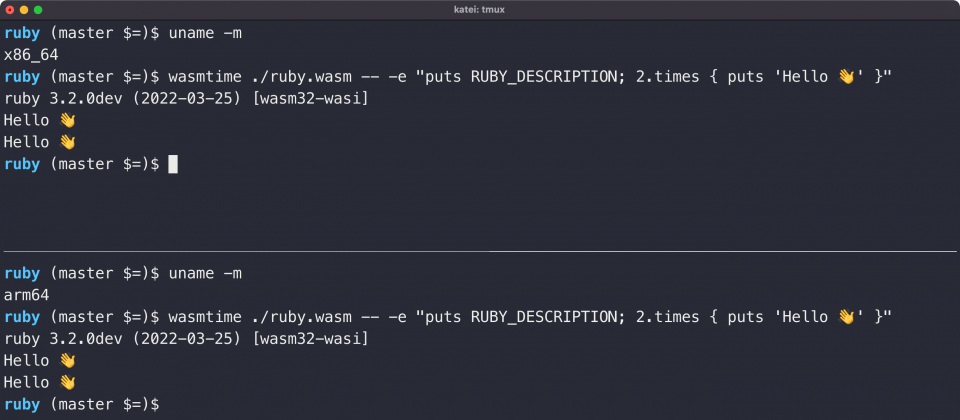Close the tmux terminal window
Image resolution: width=960 pixels, height=420 pixels.
10,10
